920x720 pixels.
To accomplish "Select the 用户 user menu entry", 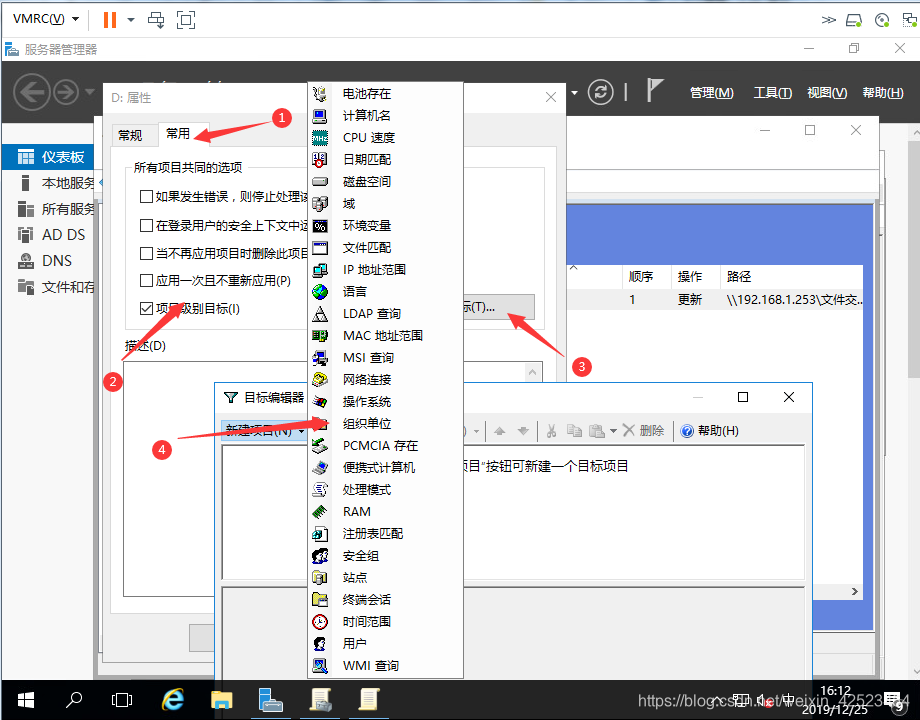I will pos(385,644).
